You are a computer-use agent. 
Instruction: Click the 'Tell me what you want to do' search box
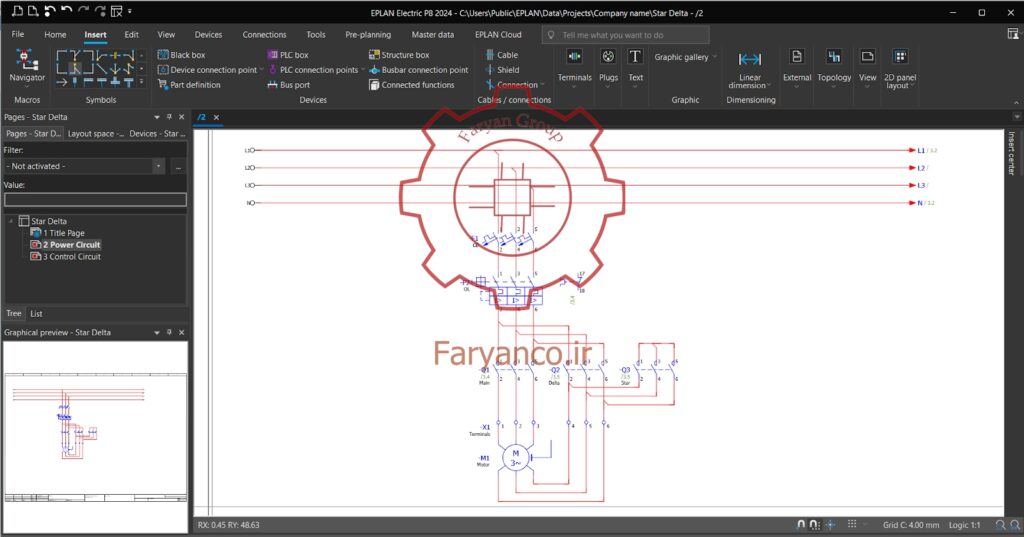tap(625, 35)
